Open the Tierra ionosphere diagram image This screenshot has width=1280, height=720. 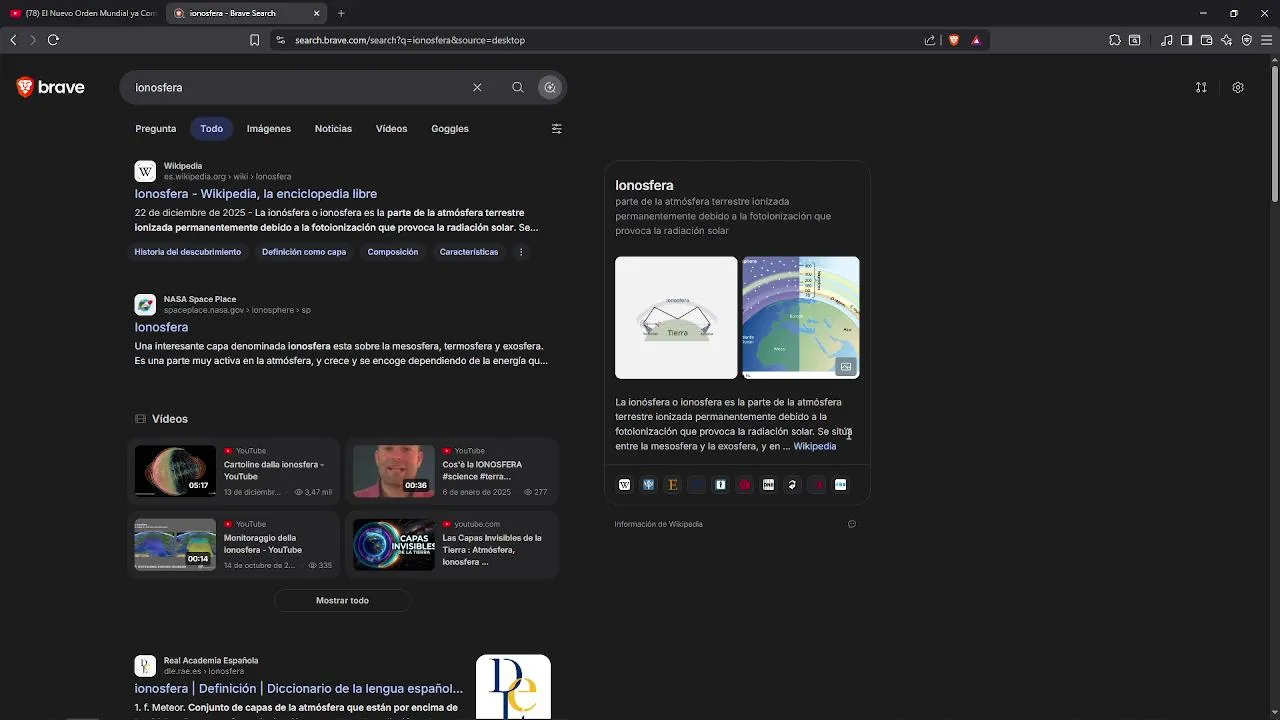tap(676, 318)
